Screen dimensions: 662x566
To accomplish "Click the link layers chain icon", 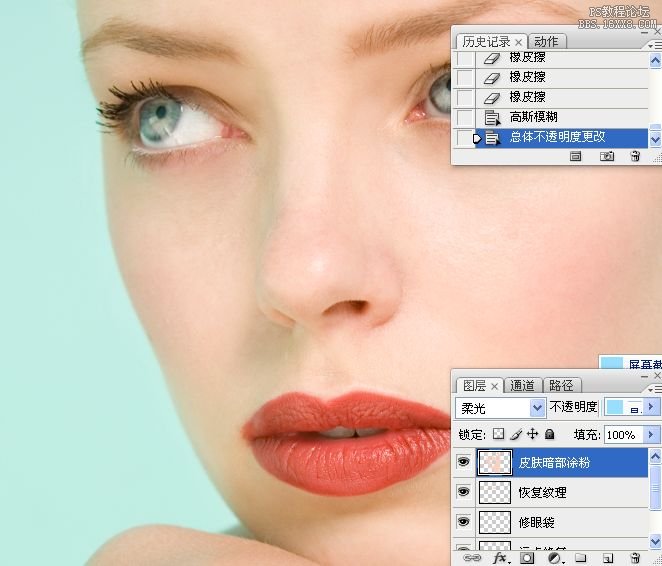I will [x=472, y=558].
